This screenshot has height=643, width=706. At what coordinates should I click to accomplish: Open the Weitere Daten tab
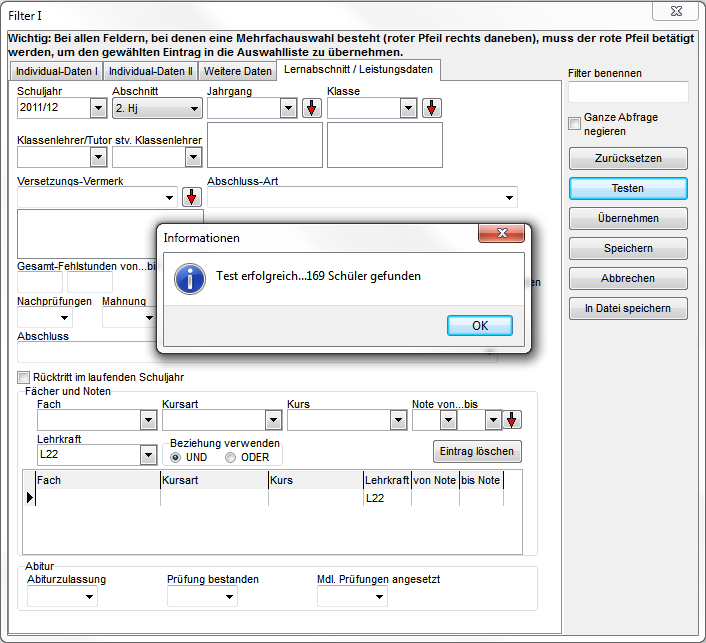pyautogui.click(x=237, y=72)
